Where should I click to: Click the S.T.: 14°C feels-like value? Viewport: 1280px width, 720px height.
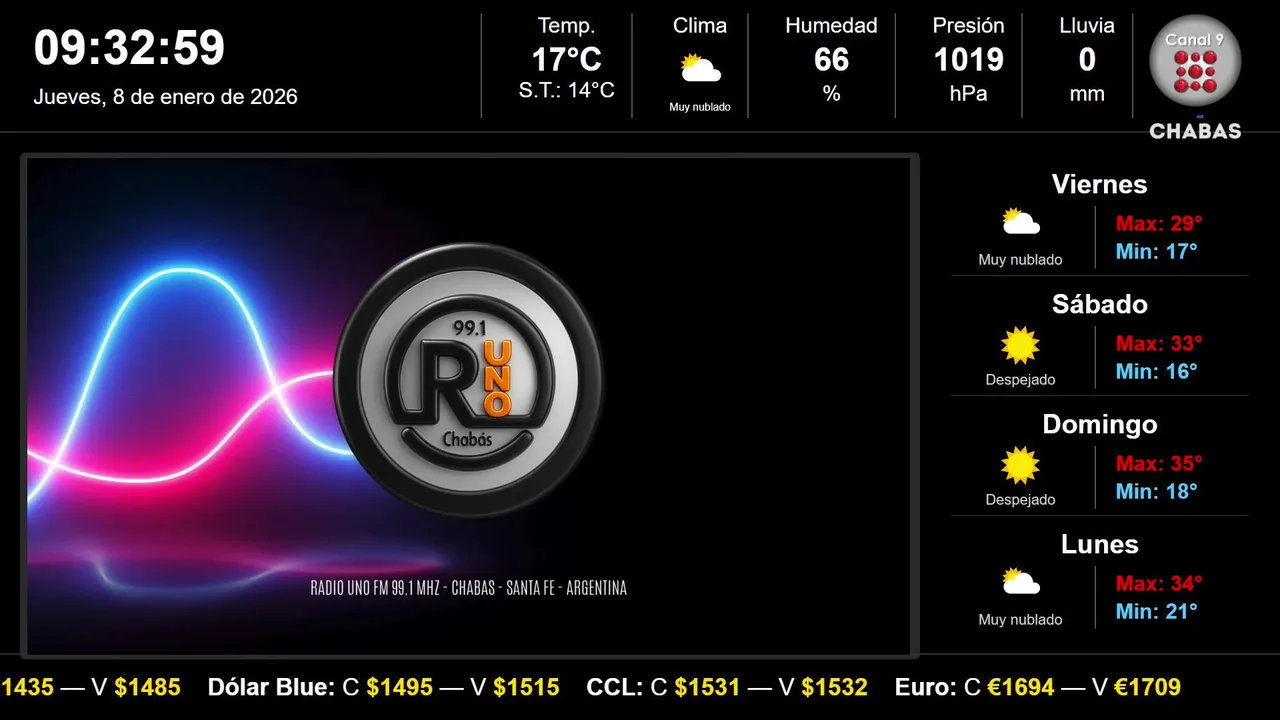(566, 90)
